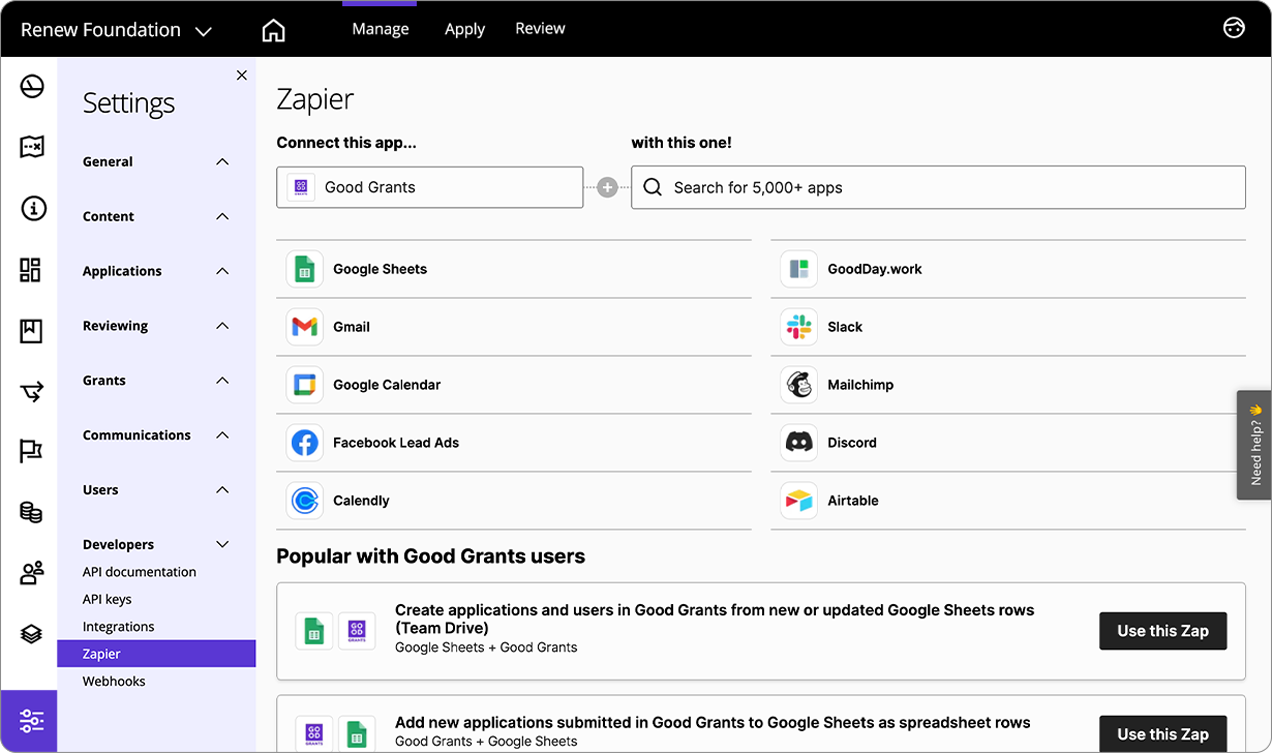
Task: Open the coins stack icon in sidebar
Action: [x=32, y=512]
